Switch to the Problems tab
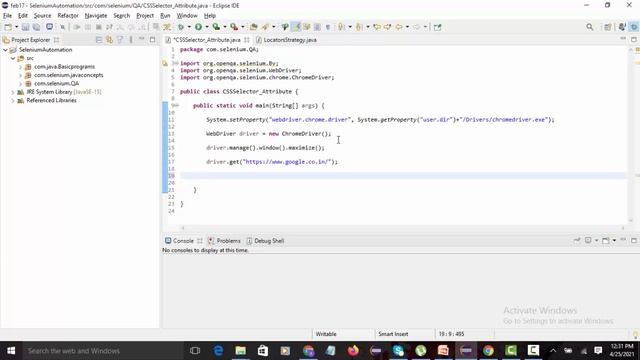640x360 pixels. pos(224,241)
